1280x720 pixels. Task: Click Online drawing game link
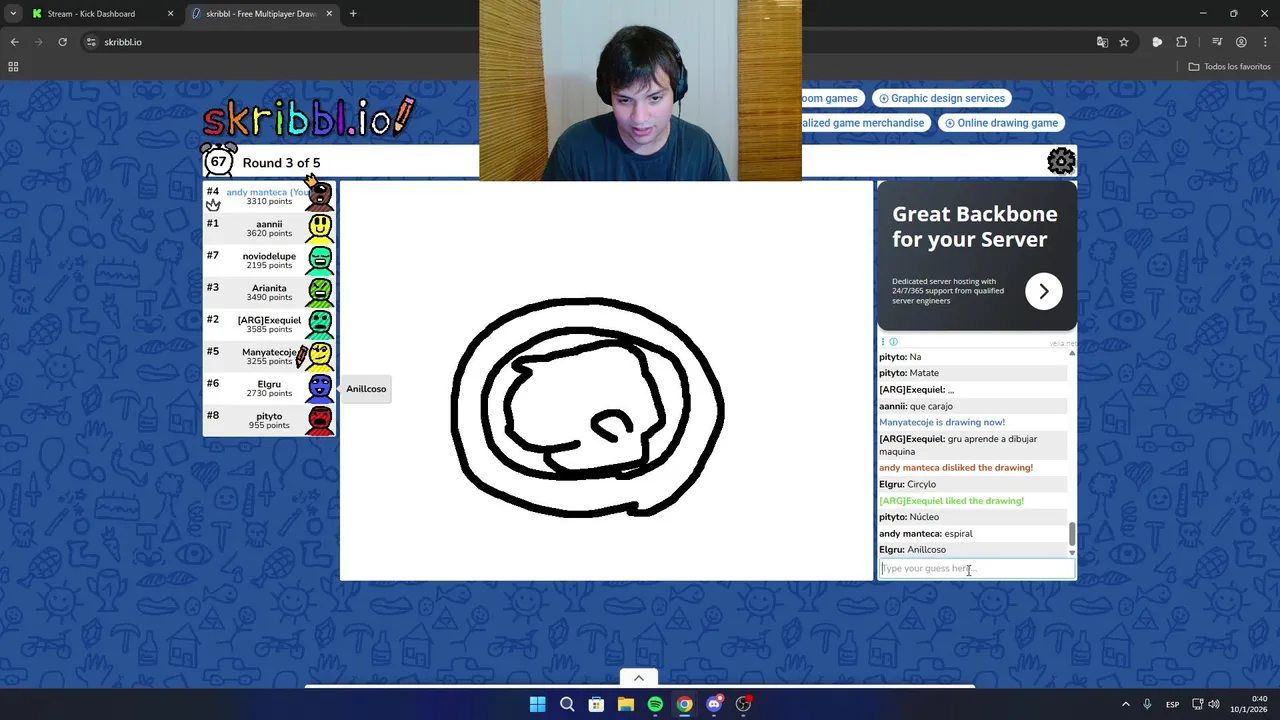pos(1001,123)
